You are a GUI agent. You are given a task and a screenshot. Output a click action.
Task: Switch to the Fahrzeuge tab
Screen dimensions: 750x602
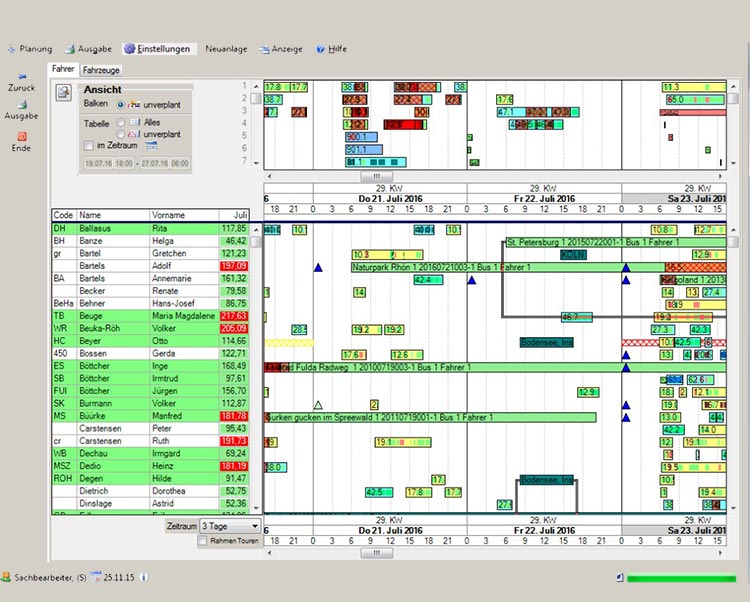[101, 70]
